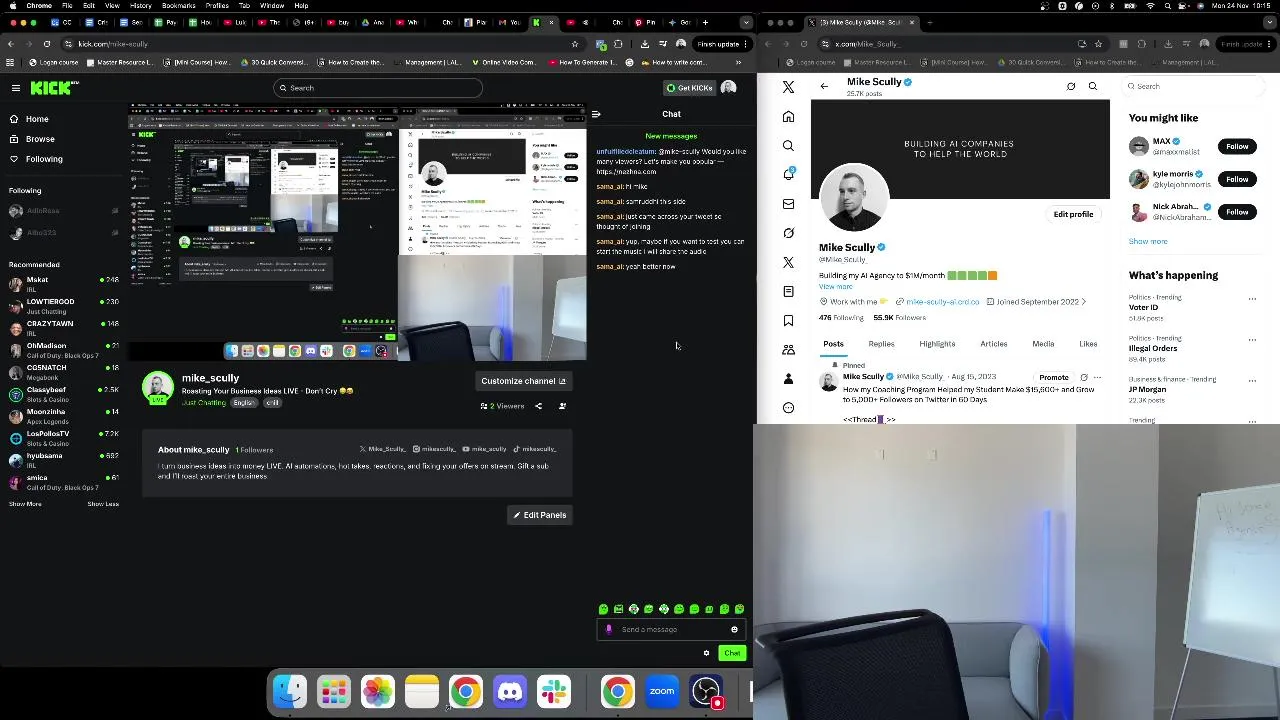This screenshot has height=720, width=1280.
Task: Open Bookmarks icon in X sidebar
Action: point(788,320)
